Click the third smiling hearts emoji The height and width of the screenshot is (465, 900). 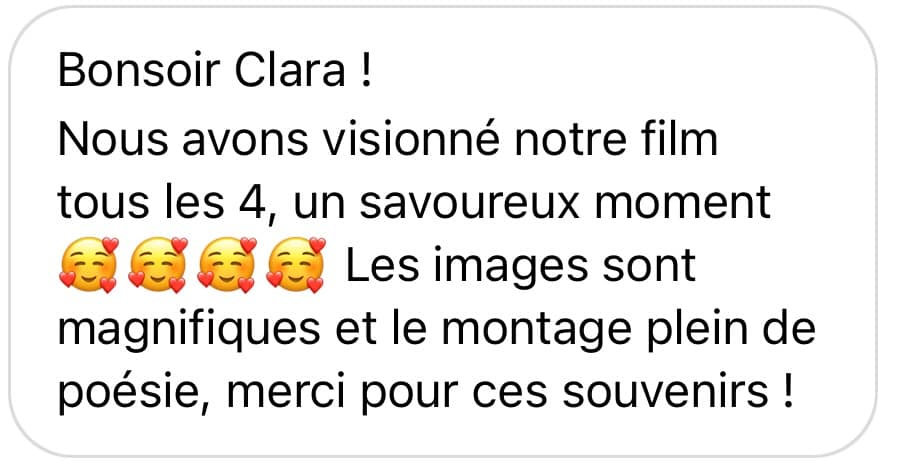(227, 265)
